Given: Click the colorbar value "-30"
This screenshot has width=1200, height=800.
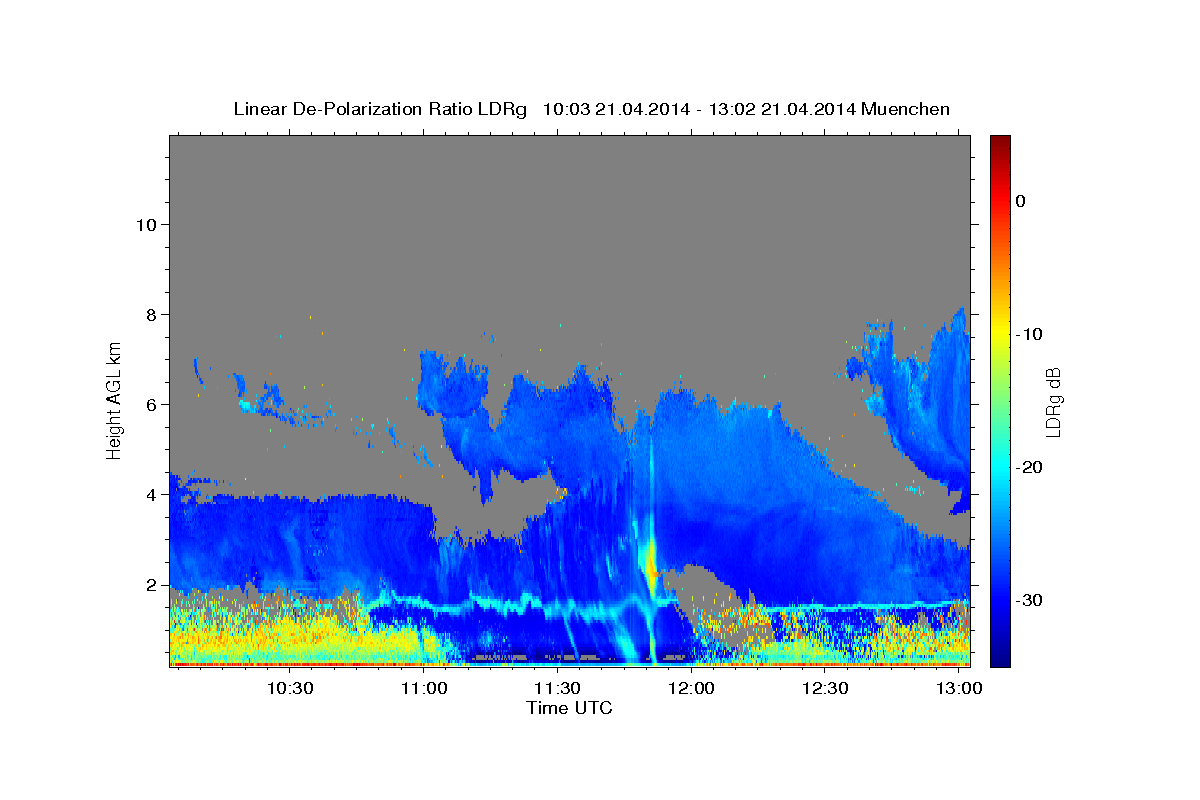Looking at the screenshot, I should [x=1029, y=600].
